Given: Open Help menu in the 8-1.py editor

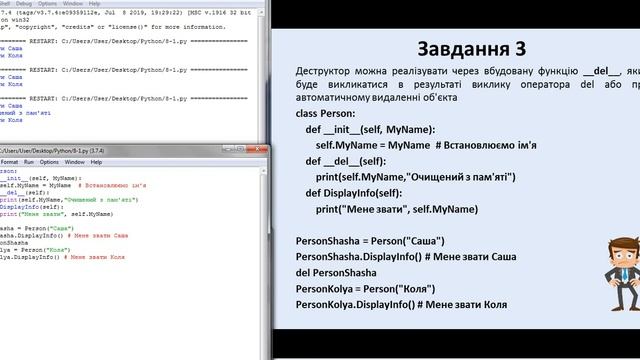Looking at the screenshot, I should pos(96,162).
